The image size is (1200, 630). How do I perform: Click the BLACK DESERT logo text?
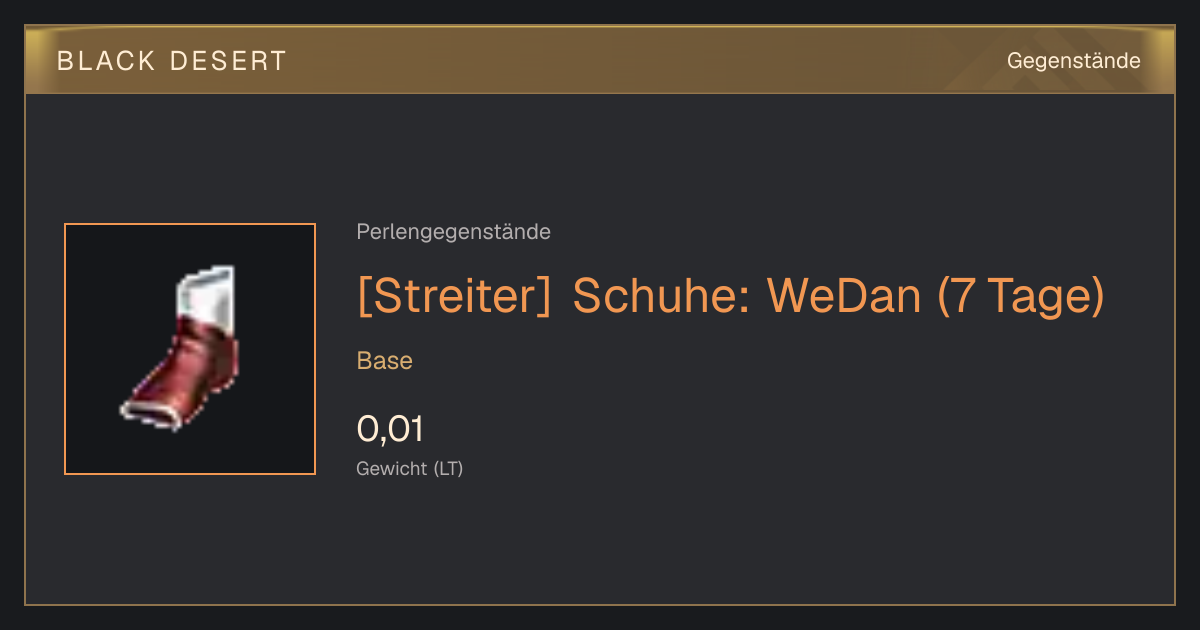[172, 61]
